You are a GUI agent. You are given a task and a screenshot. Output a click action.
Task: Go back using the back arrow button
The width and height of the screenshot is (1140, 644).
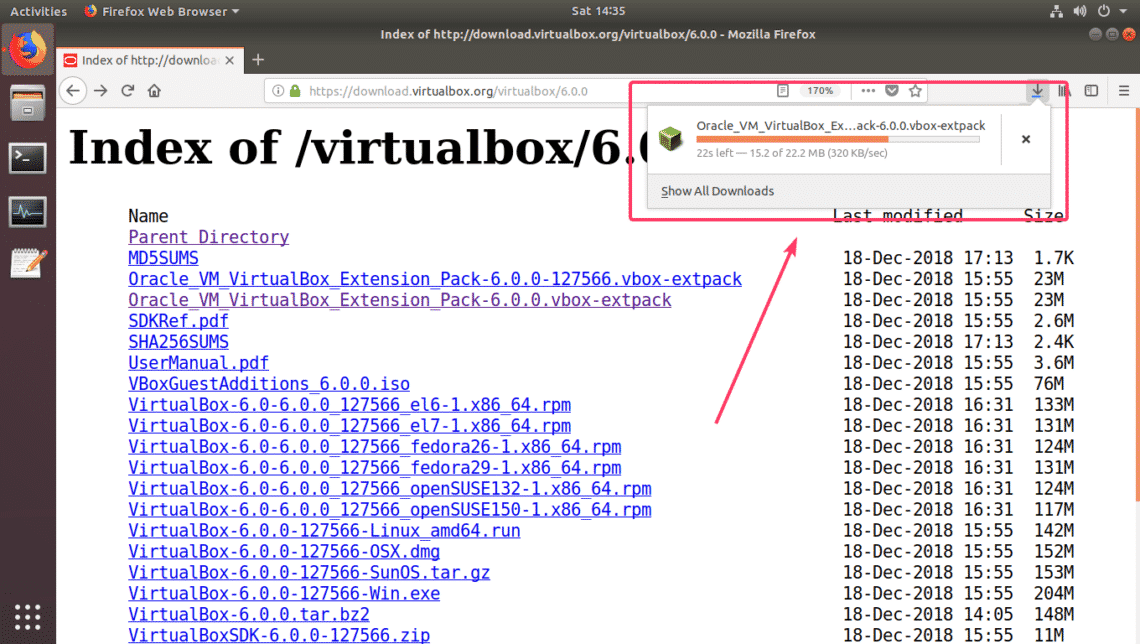[x=73, y=91]
